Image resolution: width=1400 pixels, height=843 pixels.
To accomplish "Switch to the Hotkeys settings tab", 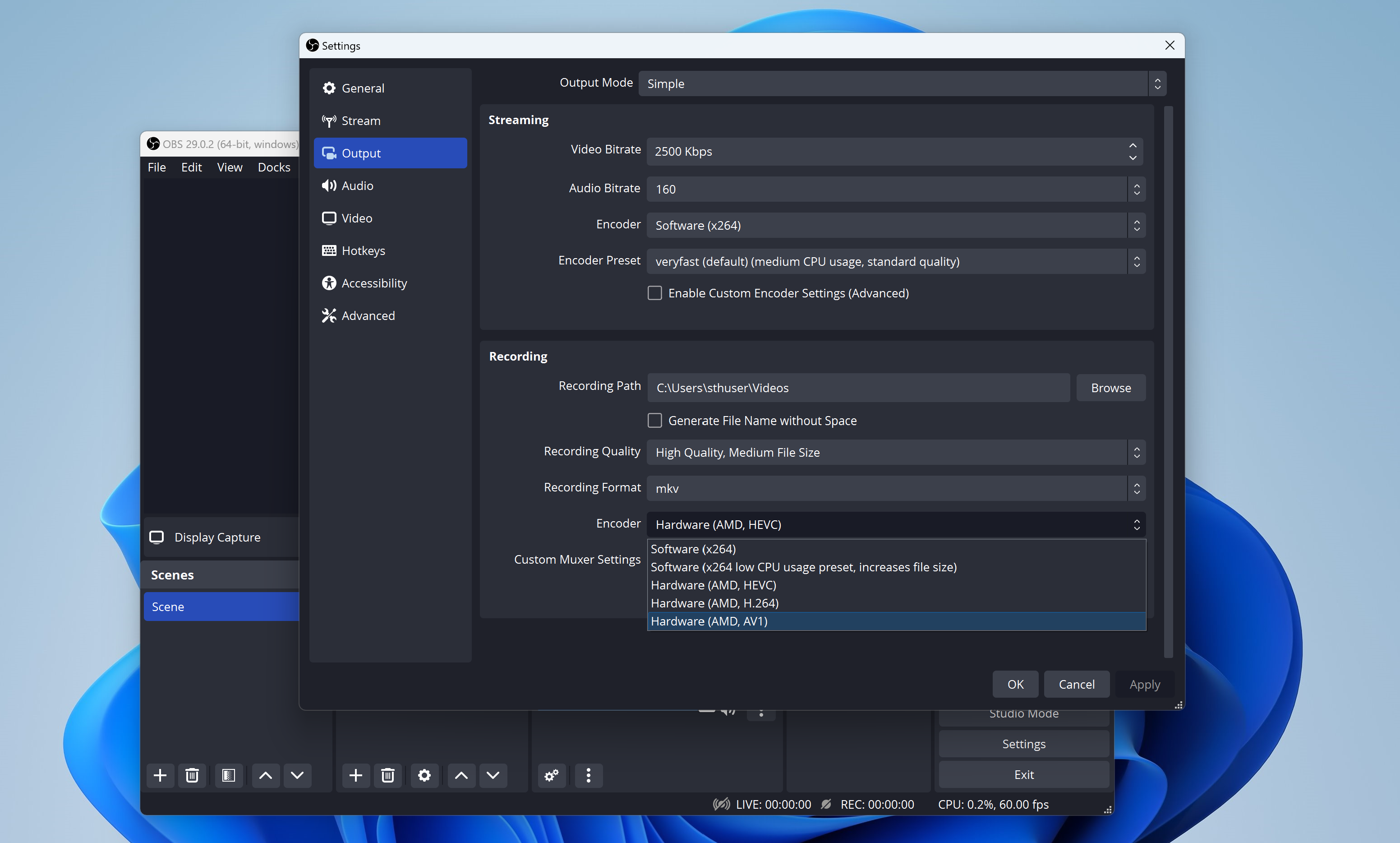I will click(363, 250).
